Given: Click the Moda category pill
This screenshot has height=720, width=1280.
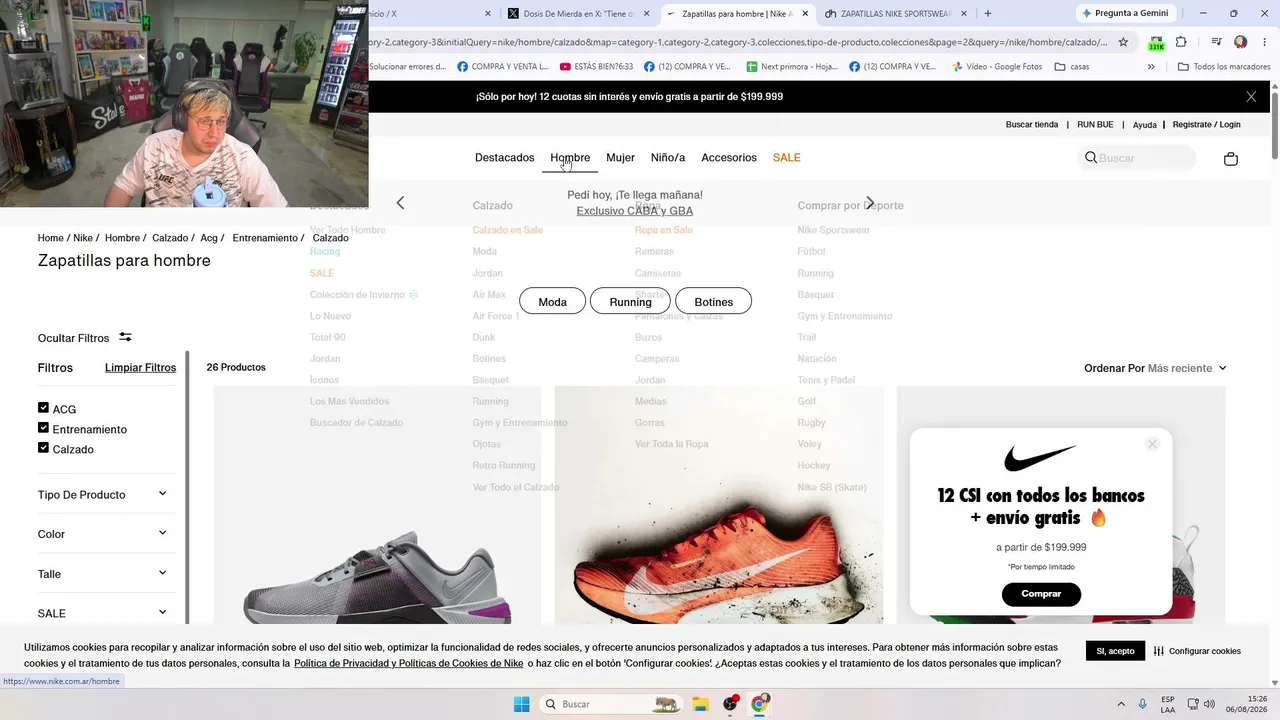Looking at the screenshot, I should pyautogui.click(x=552, y=302).
